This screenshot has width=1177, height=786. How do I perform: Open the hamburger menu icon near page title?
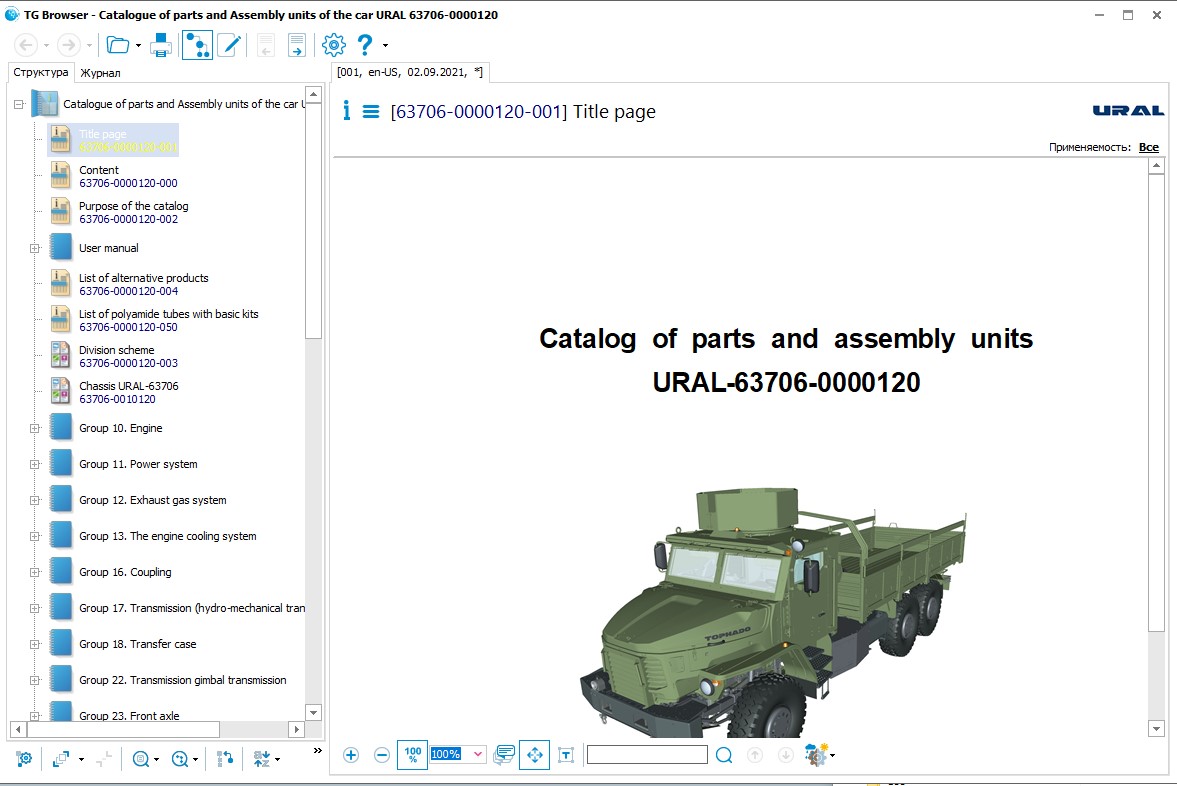[371, 112]
